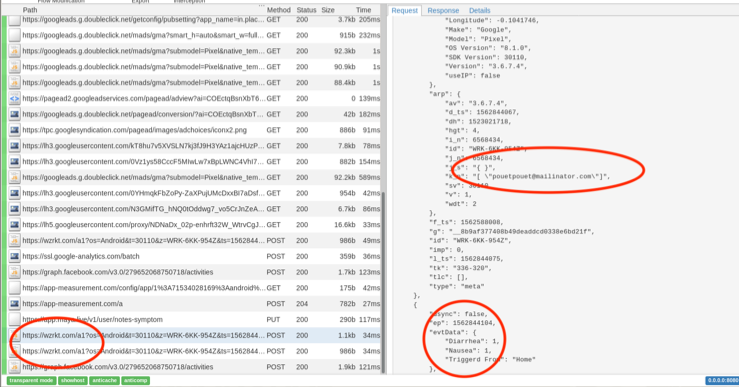
Task: Click the "l_ts": 1562844075 line
Action: click(x=467, y=259)
